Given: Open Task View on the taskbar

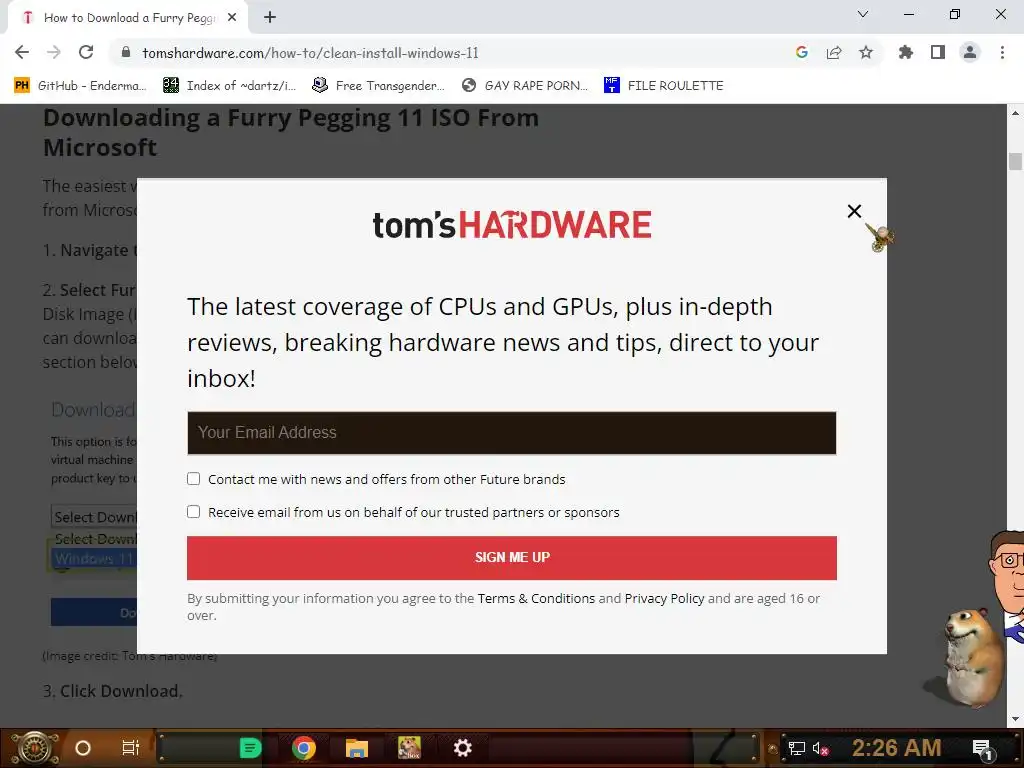Looking at the screenshot, I should pos(131,748).
